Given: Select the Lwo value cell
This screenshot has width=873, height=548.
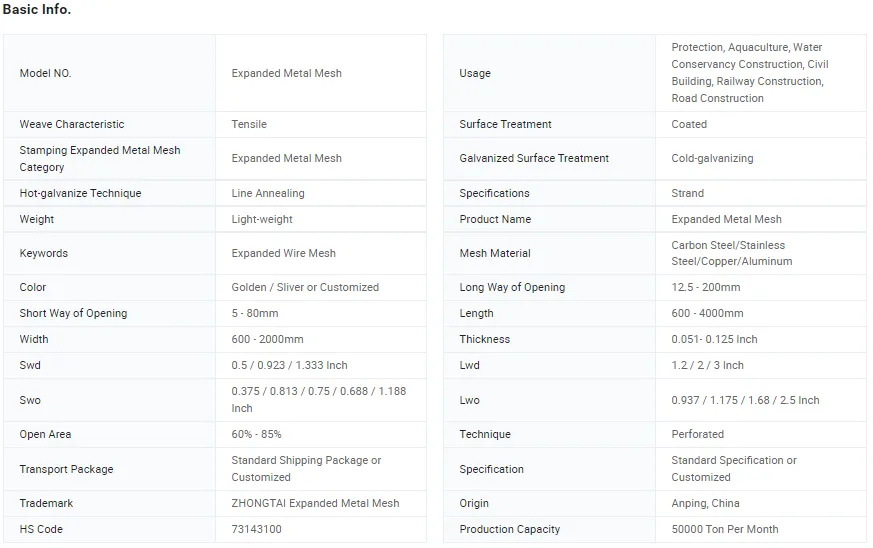Looking at the screenshot, I should click(x=745, y=400).
